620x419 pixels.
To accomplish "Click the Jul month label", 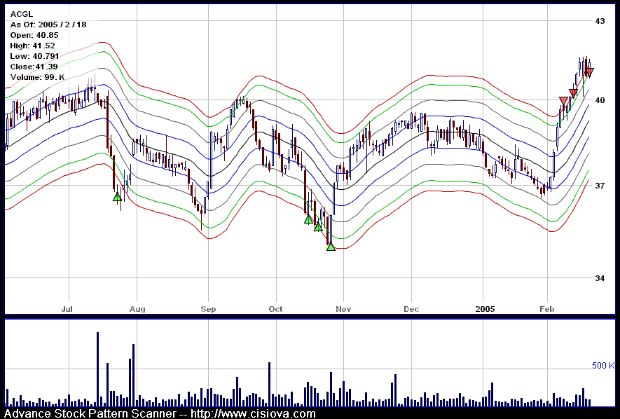I will (x=67, y=309).
